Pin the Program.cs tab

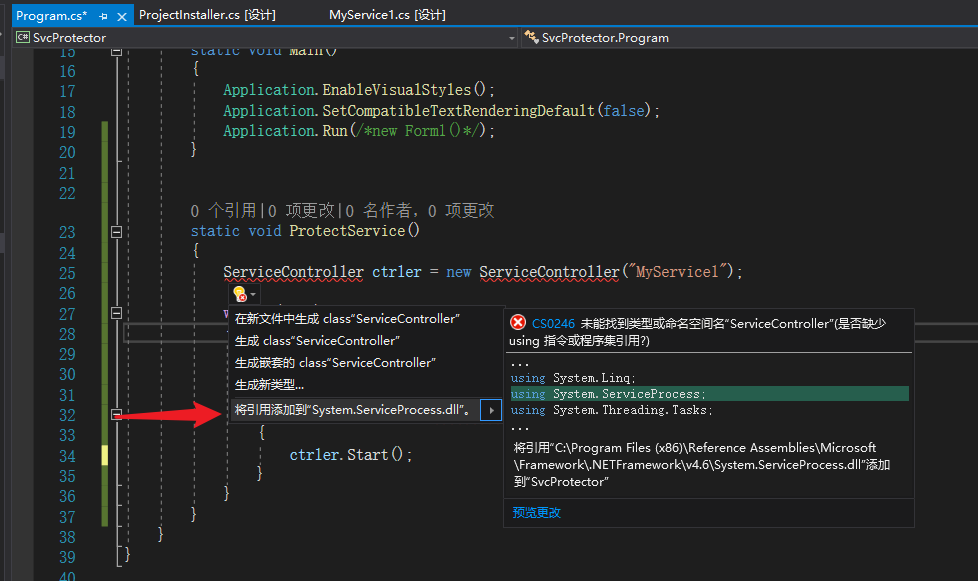(103, 16)
